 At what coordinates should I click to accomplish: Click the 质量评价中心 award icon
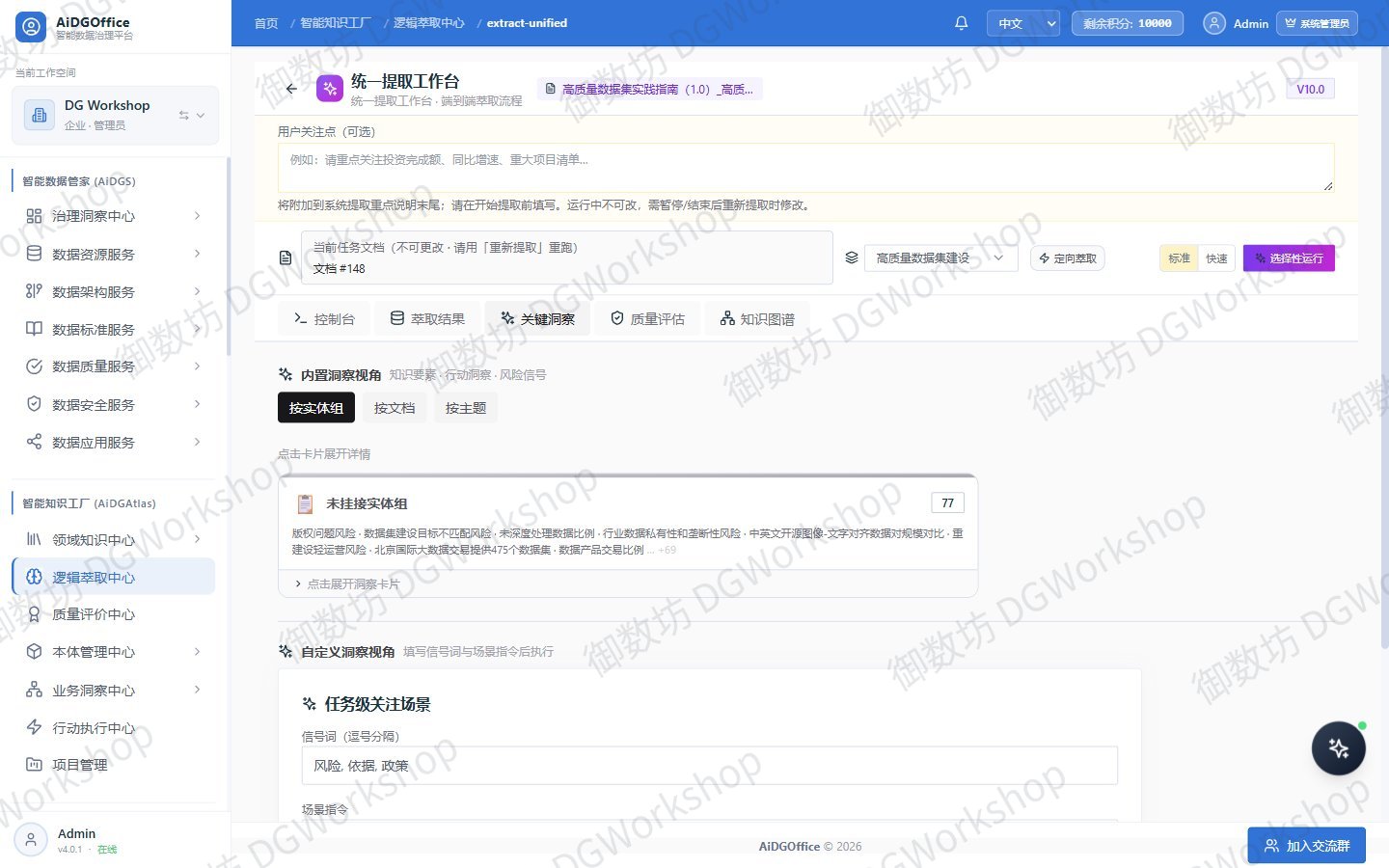[34, 614]
